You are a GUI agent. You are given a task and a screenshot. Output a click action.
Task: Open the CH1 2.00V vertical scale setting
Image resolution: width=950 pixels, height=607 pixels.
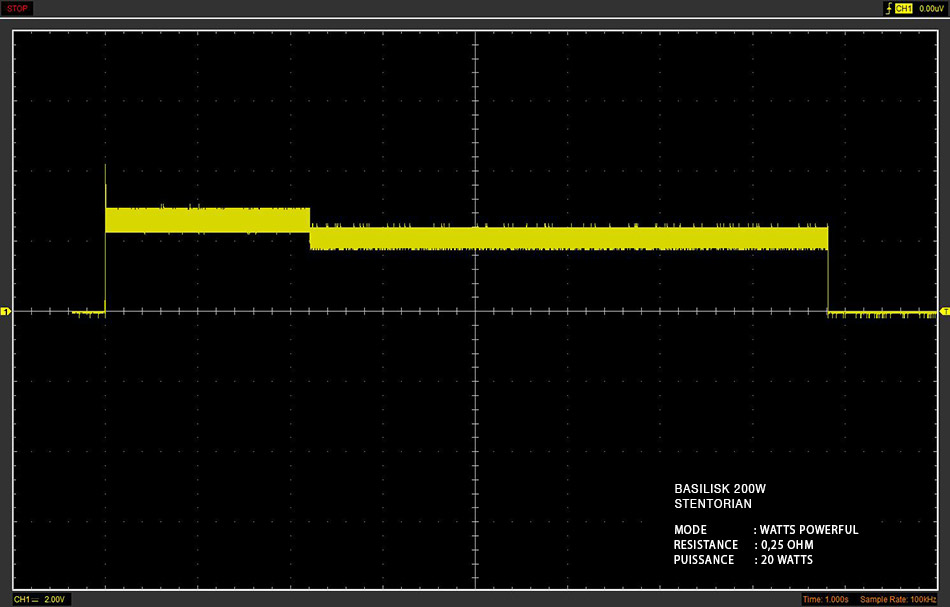(x=40, y=599)
